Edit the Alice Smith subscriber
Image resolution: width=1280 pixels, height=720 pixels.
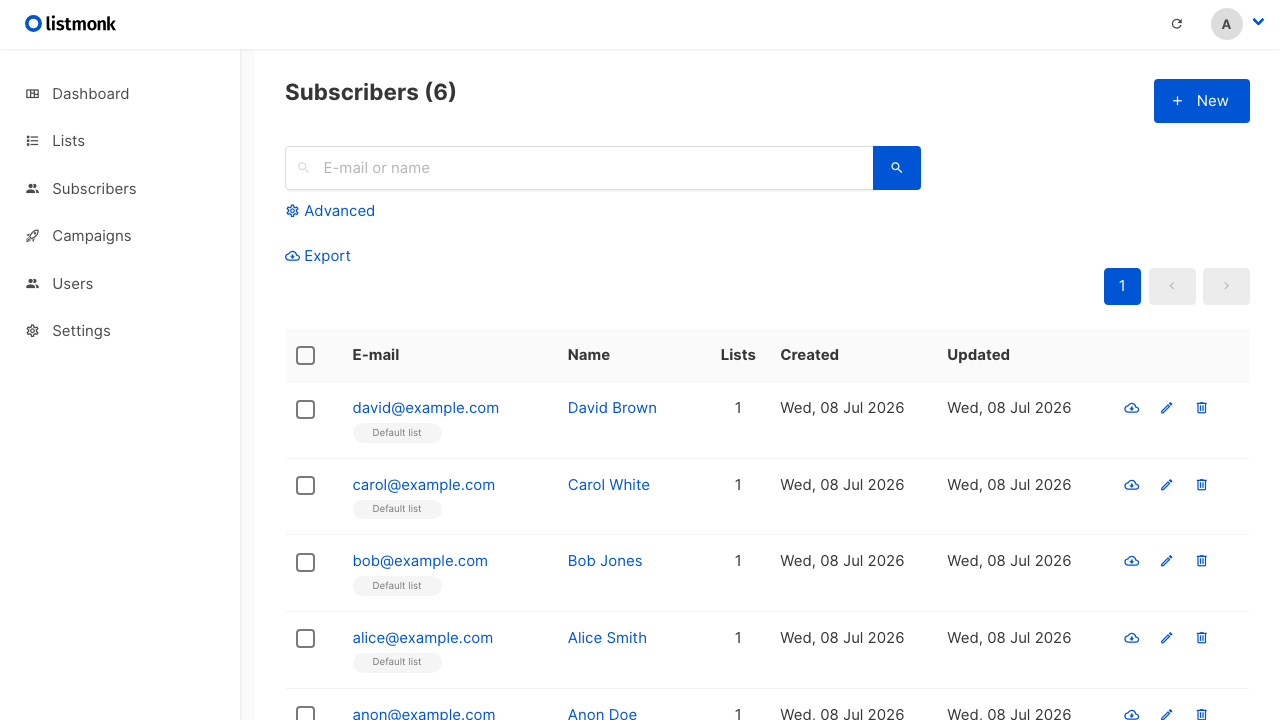point(1166,638)
